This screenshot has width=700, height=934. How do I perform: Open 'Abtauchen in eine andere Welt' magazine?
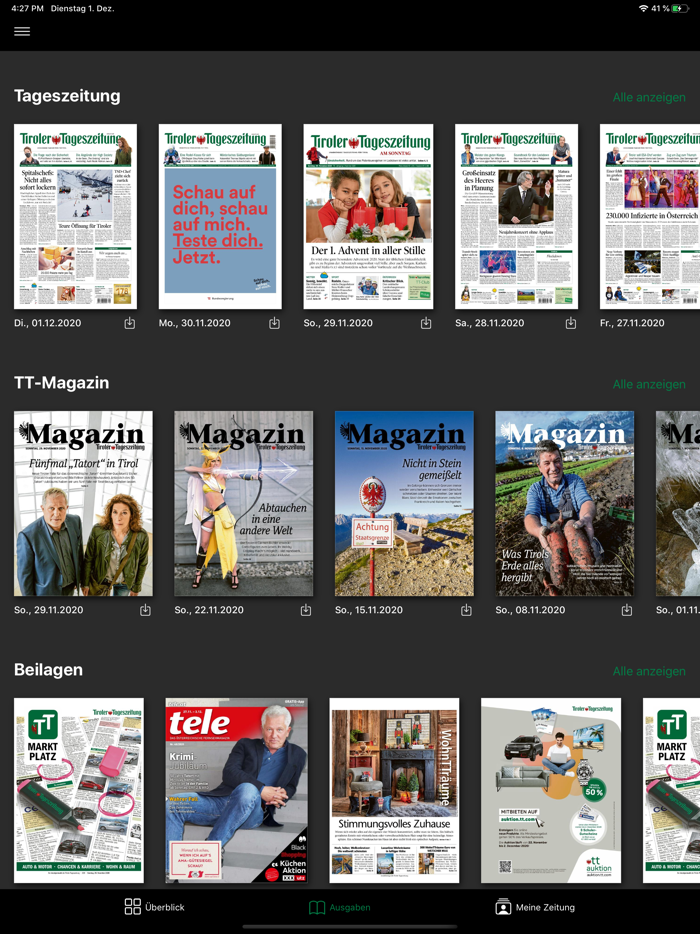pyautogui.click(x=244, y=503)
